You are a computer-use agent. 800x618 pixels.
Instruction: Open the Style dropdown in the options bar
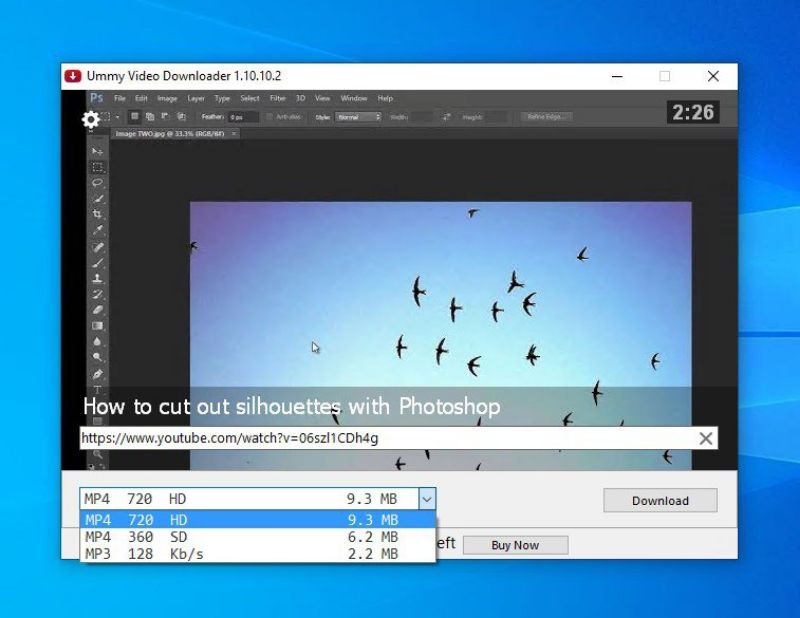360,116
